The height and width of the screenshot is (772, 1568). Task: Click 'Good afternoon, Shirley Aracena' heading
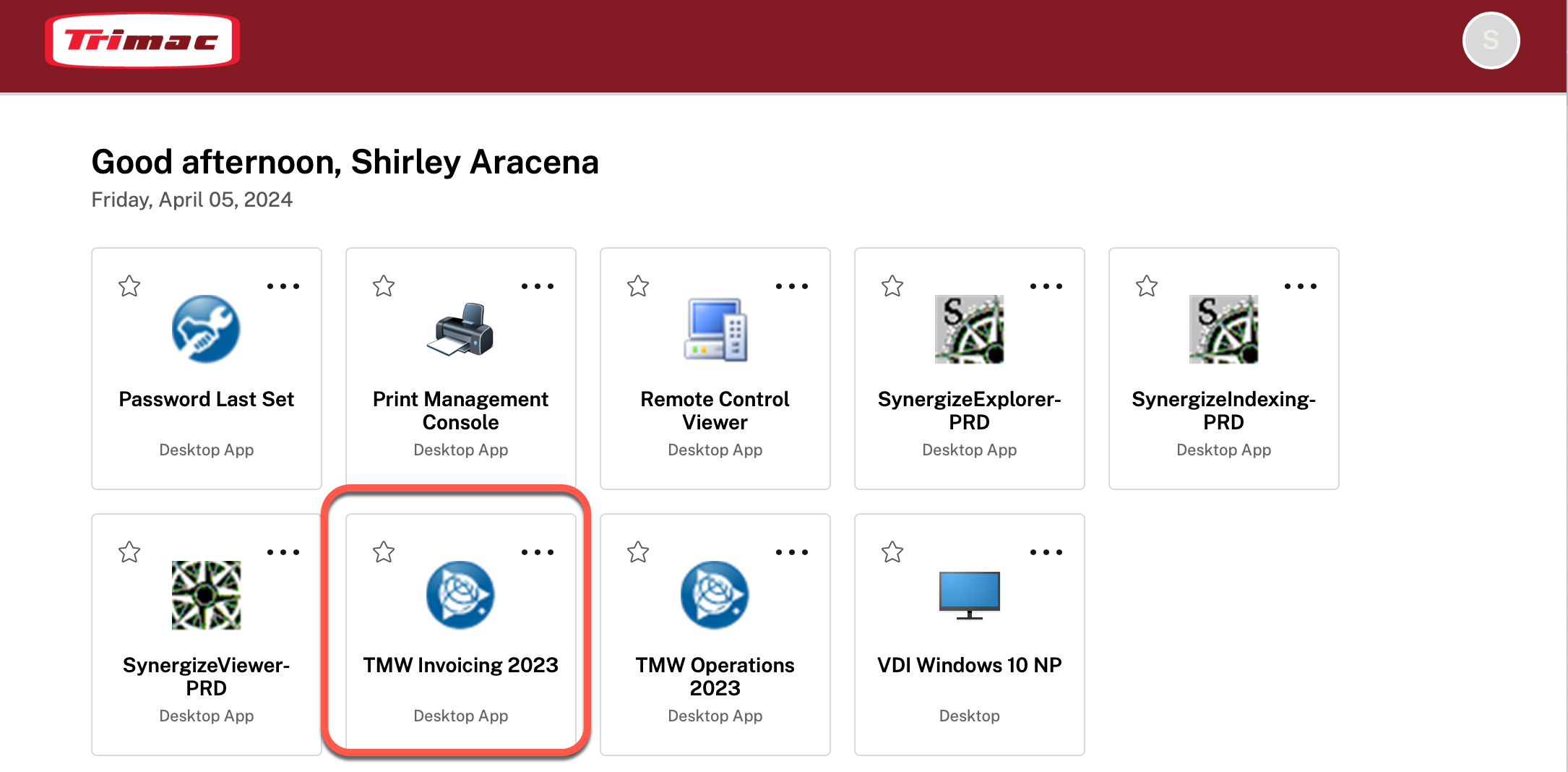click(x=345, y=162)
